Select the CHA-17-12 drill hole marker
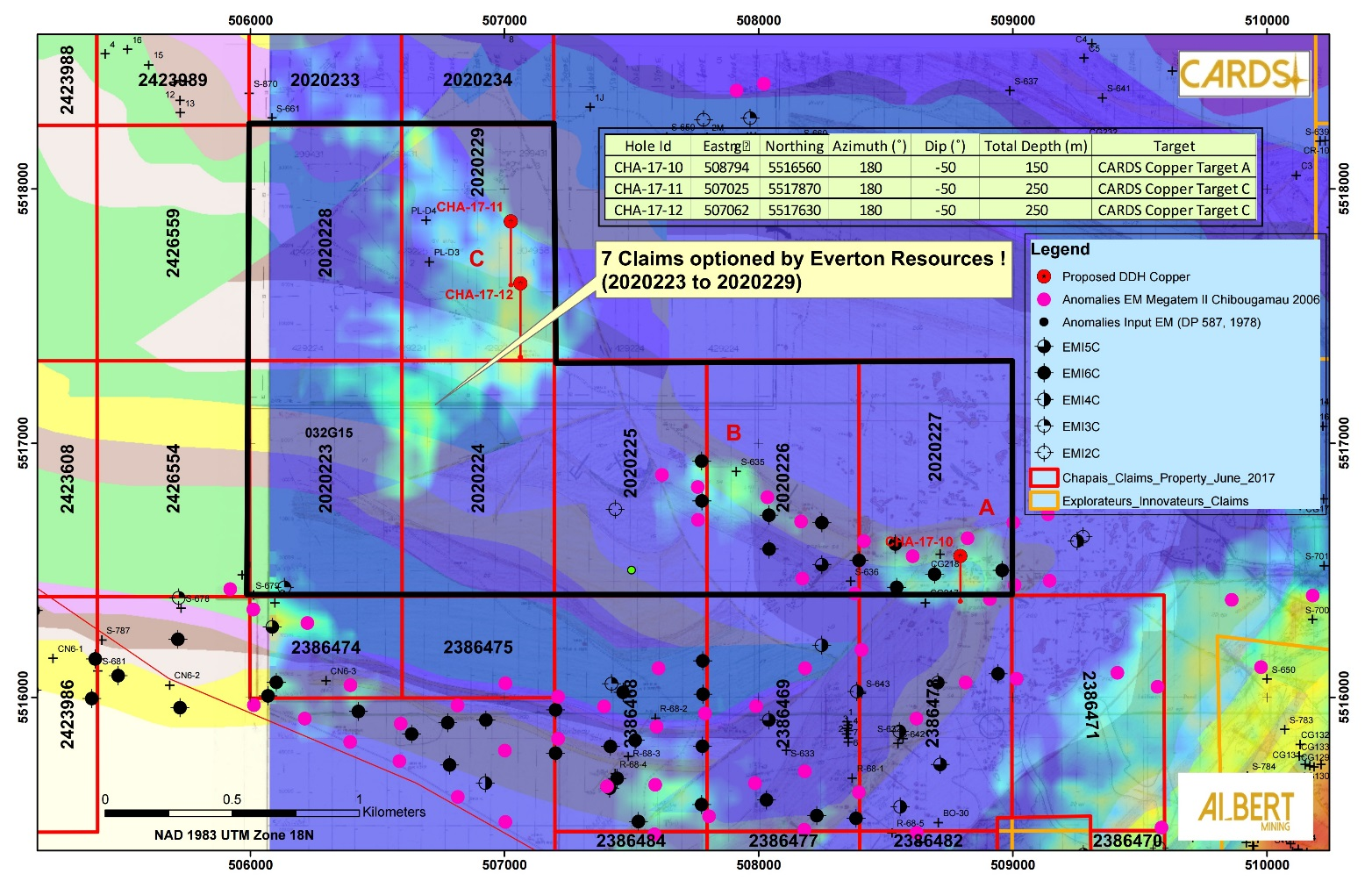 [x=520, y=283]
